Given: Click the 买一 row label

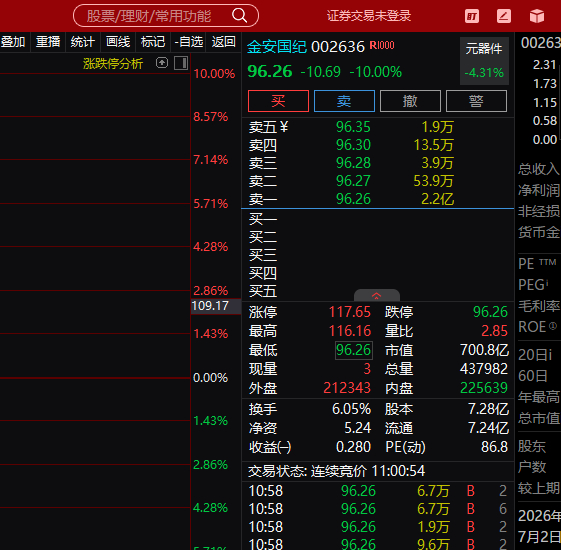Looking at the screenshot, I should [263, 219].
